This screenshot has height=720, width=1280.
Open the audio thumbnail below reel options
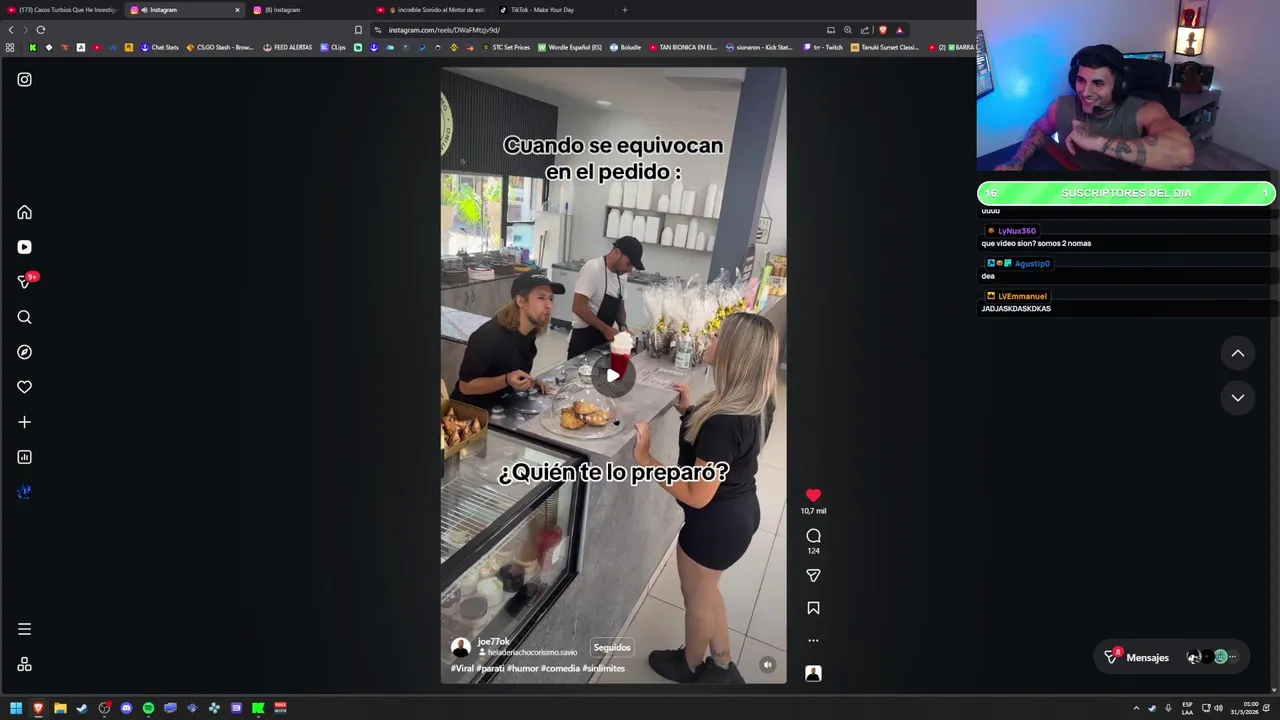tap(813, 673)
